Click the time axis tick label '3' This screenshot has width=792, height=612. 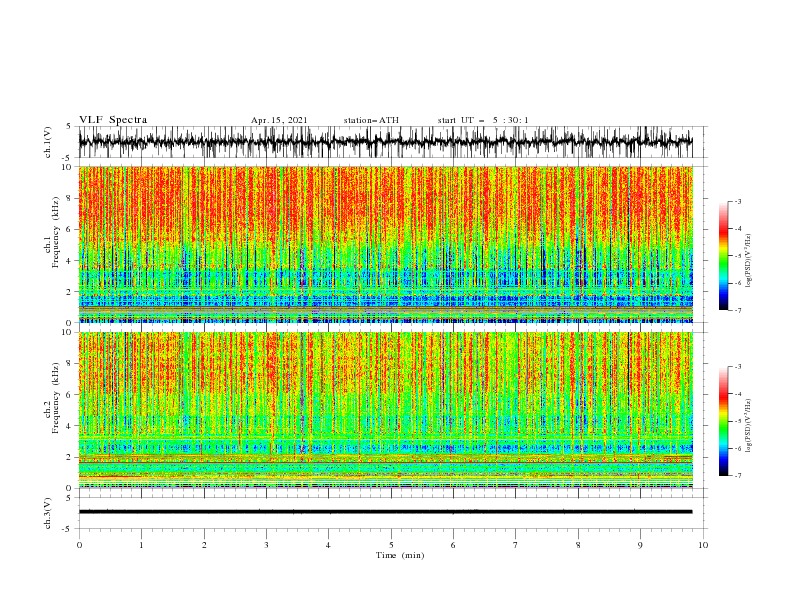click(266, 545)
